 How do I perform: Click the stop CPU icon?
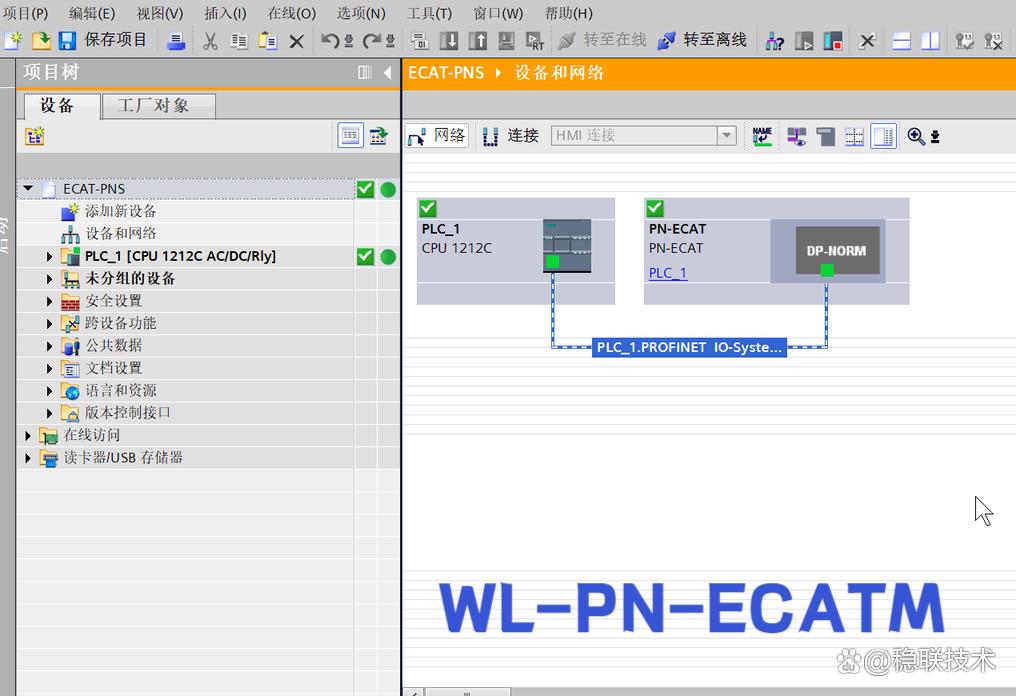[833, 41]
